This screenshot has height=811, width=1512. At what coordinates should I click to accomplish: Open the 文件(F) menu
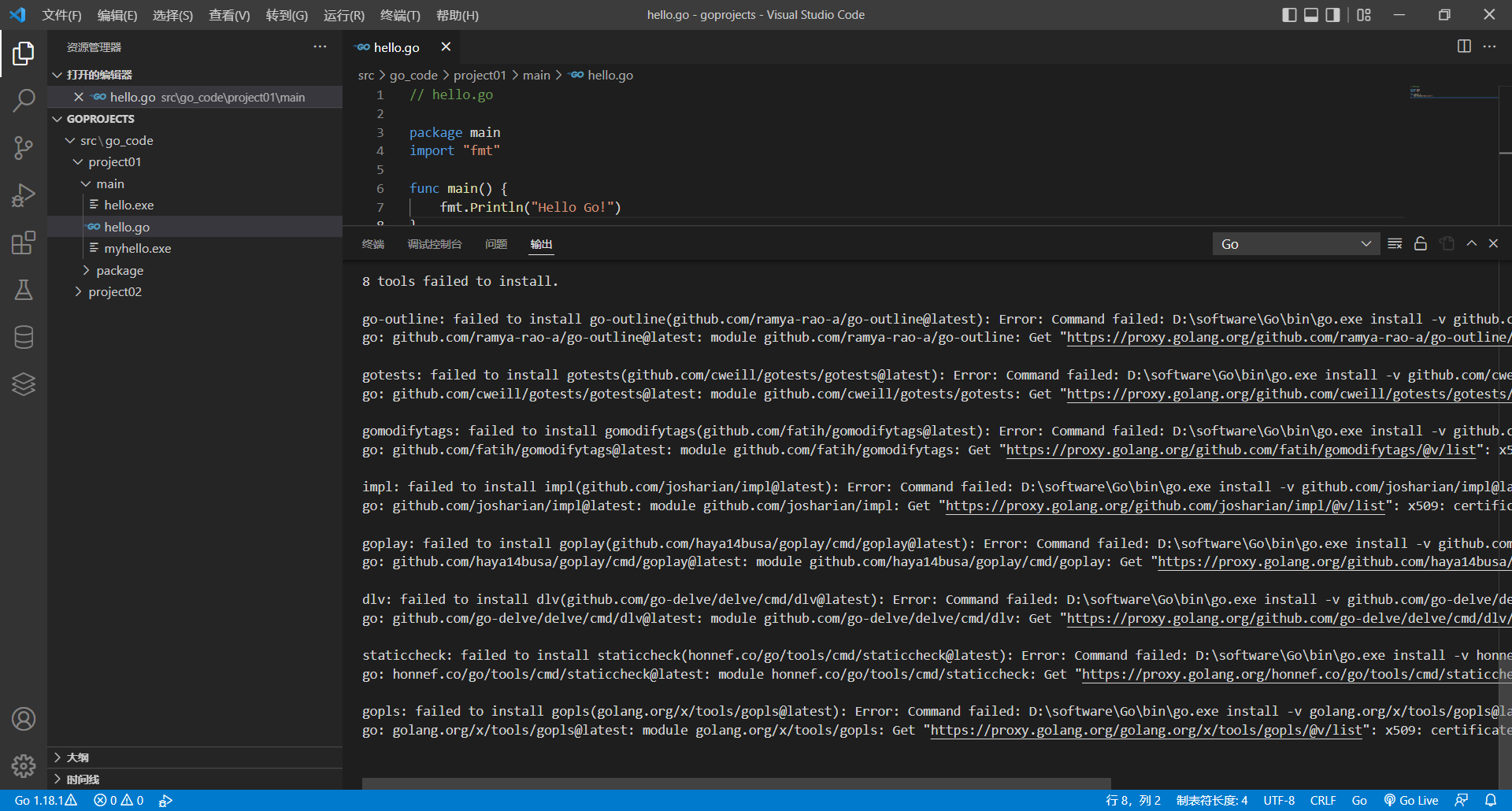pyautogui.click(x=61, y=15)
